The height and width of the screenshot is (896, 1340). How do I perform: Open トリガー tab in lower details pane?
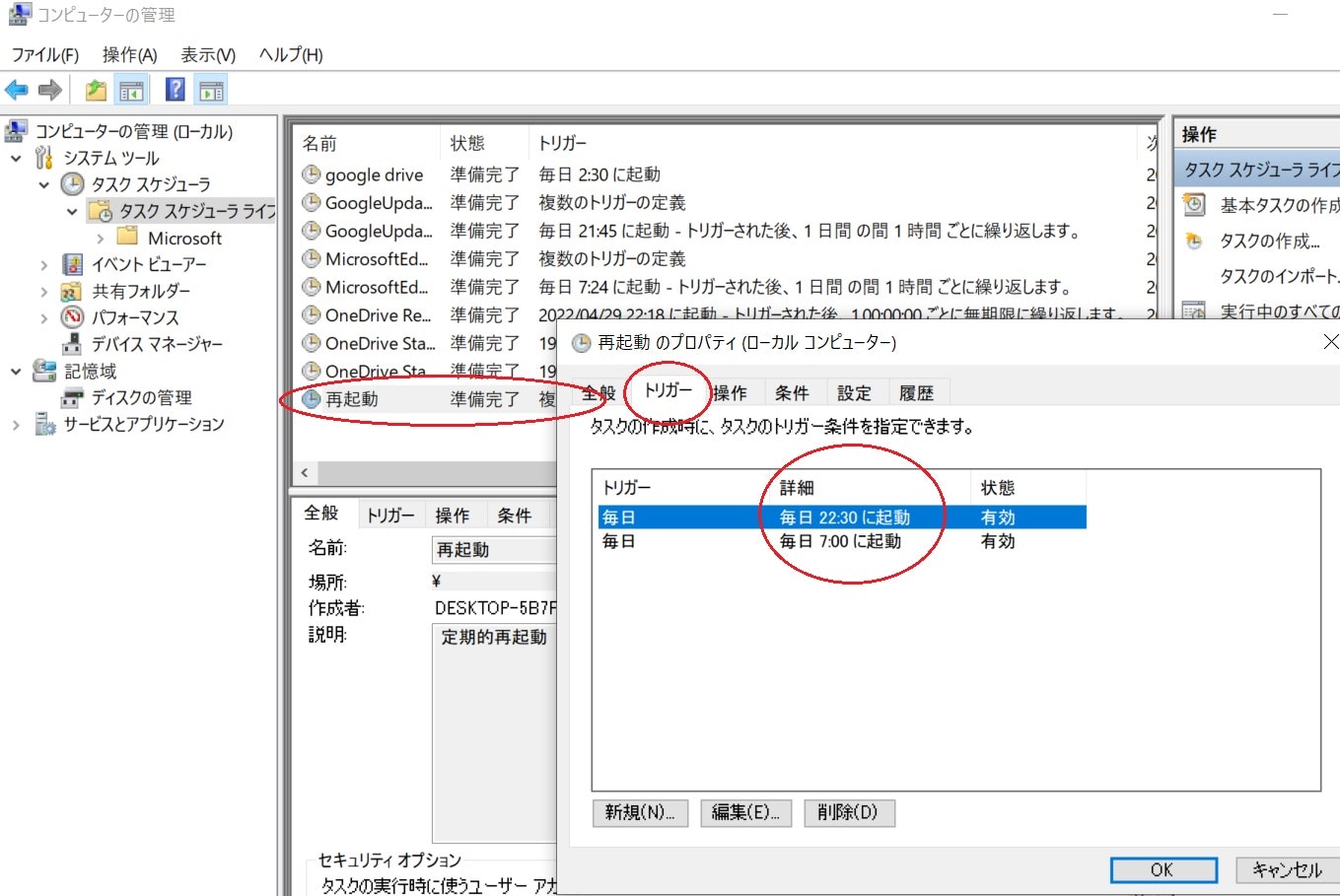[390, 516]
